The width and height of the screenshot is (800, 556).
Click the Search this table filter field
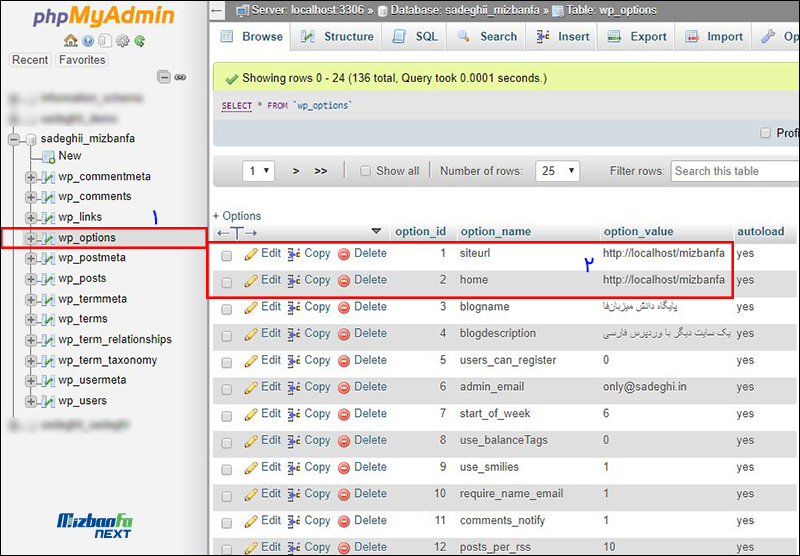[735, 171]
